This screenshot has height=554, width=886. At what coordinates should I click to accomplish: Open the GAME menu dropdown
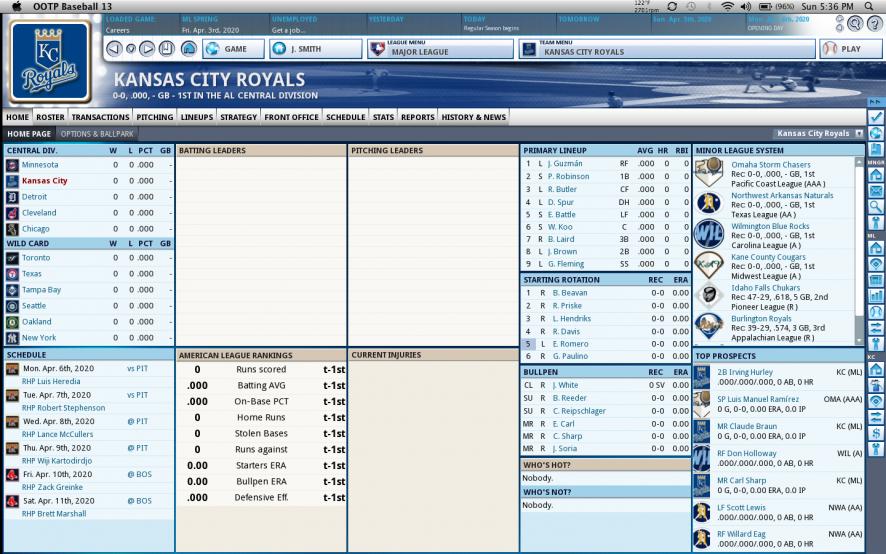[233, 49]
